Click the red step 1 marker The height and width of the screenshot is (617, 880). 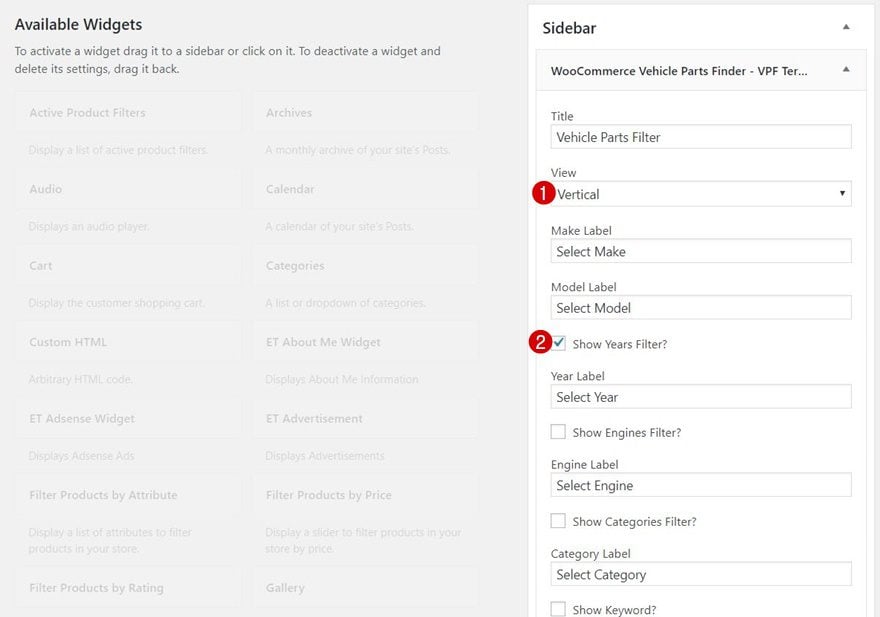542,194
